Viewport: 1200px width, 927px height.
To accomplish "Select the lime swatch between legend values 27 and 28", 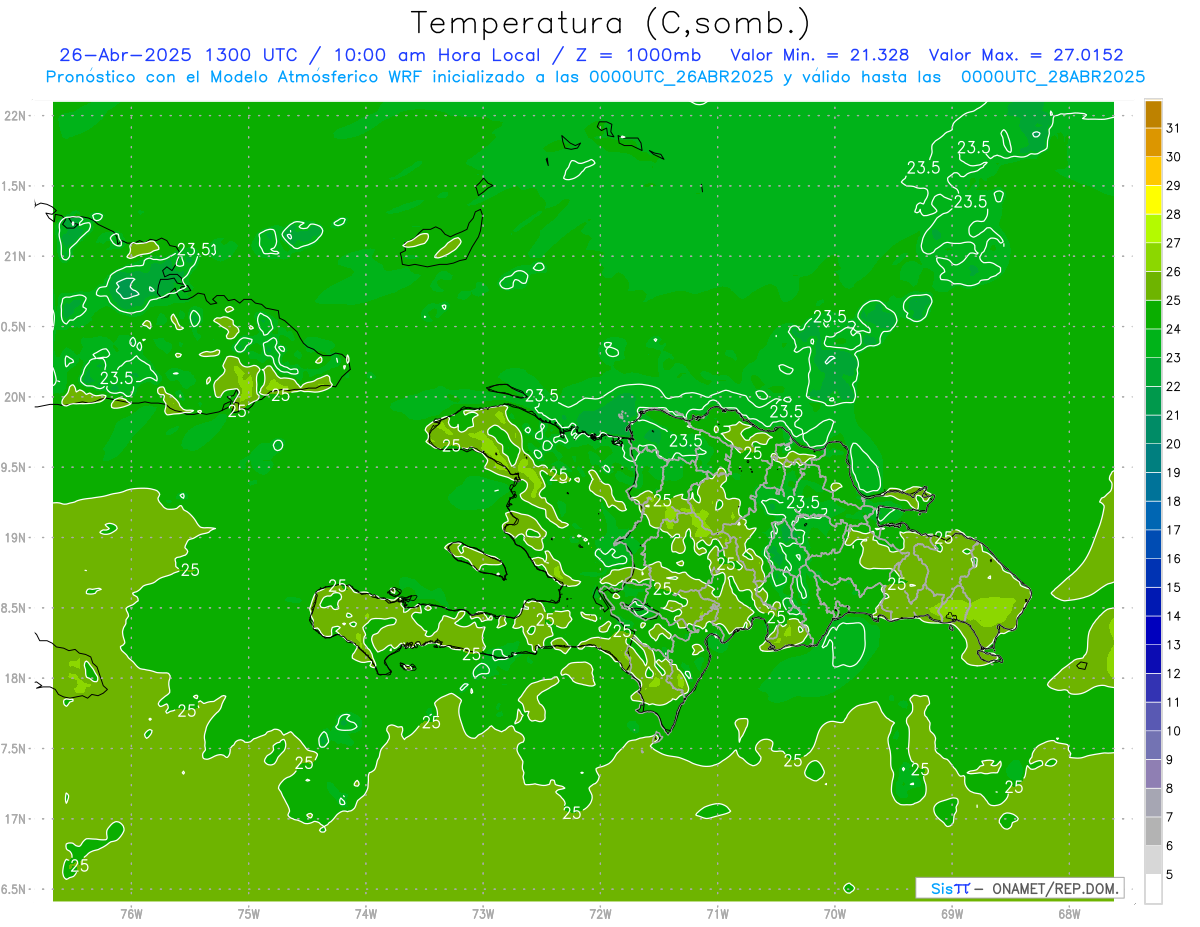I will pyautogui.click(x=1153, y=229).
